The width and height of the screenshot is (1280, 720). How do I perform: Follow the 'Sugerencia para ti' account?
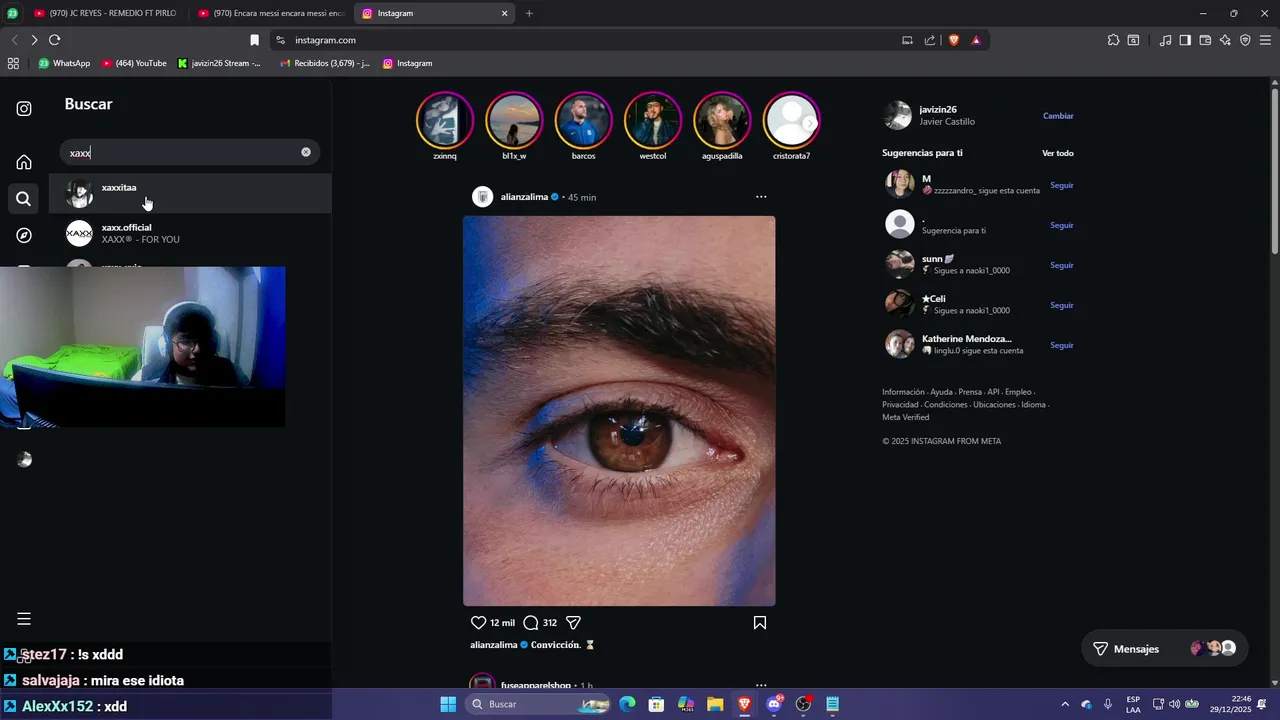[1061, 225]
